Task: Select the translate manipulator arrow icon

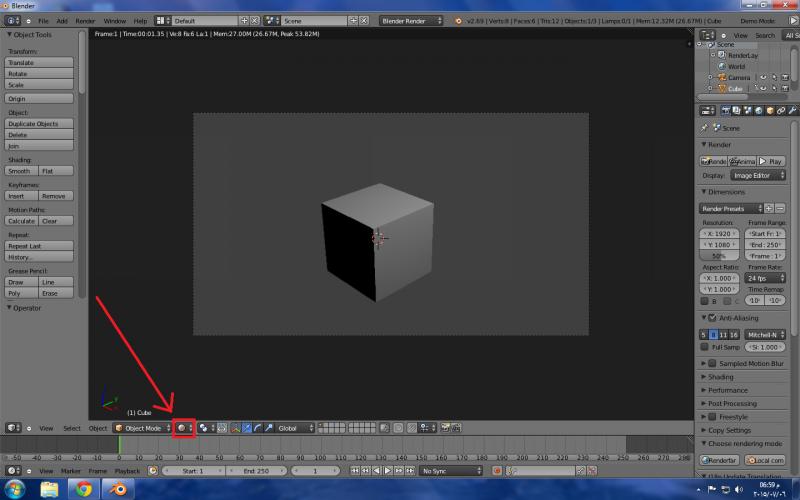Action: tap(247, 428)
